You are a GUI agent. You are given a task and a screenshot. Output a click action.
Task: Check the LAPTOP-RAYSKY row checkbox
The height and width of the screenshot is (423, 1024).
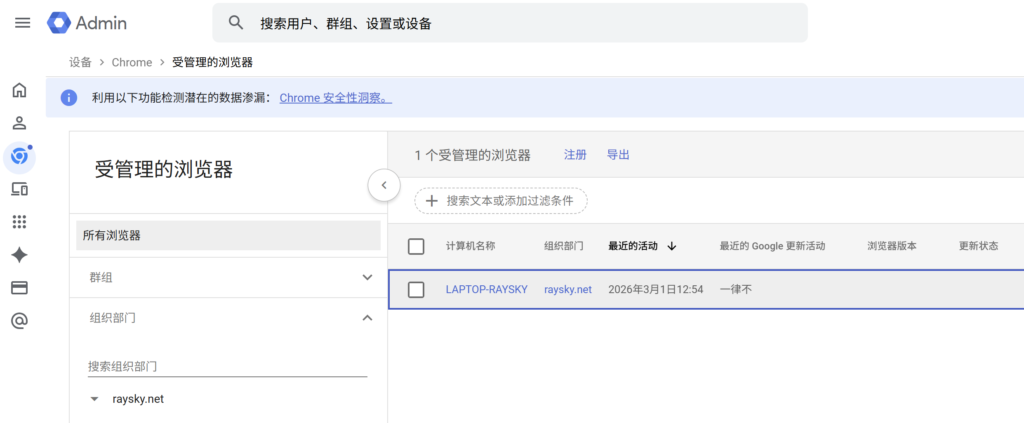point(416,290)
